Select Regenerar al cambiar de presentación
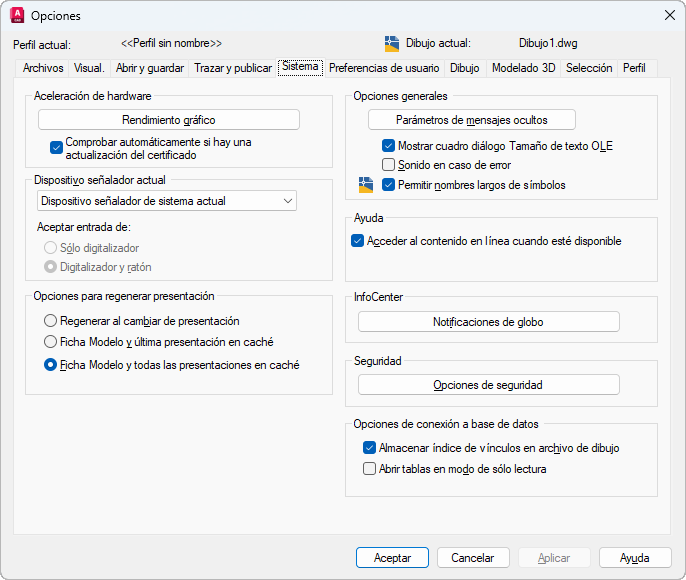This screenshot has width=686, height=580. coord(50,321)
